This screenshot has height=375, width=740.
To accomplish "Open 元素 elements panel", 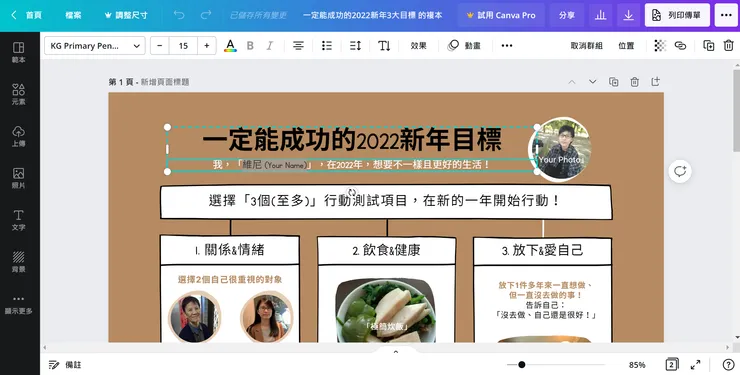I will pos(18,94).
